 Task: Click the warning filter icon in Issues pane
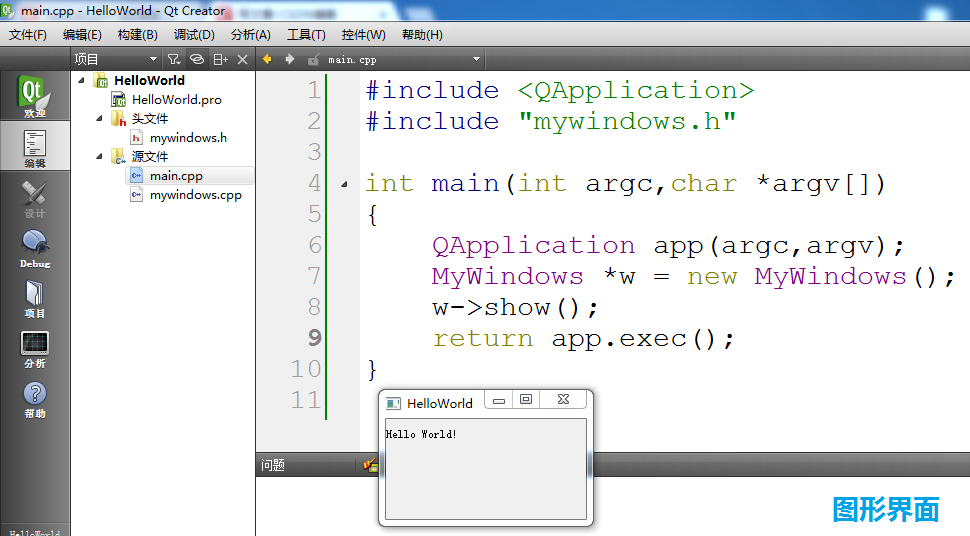371,464
